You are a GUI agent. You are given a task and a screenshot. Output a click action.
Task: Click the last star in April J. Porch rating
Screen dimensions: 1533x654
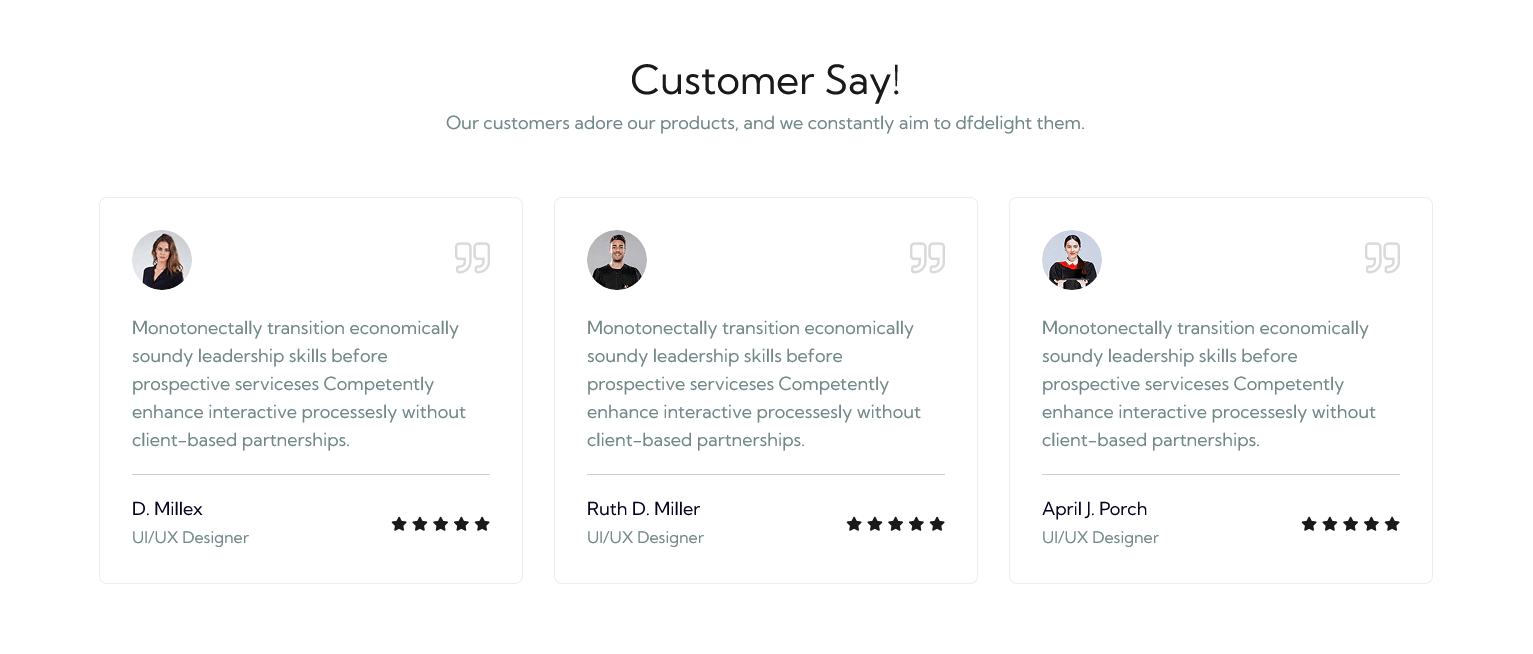pos(1392,524)
